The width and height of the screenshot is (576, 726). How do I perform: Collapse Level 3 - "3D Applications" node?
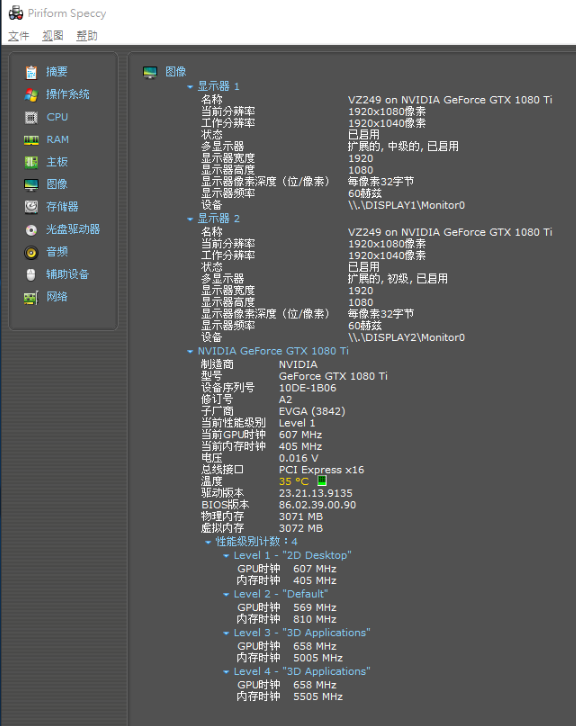226,633
